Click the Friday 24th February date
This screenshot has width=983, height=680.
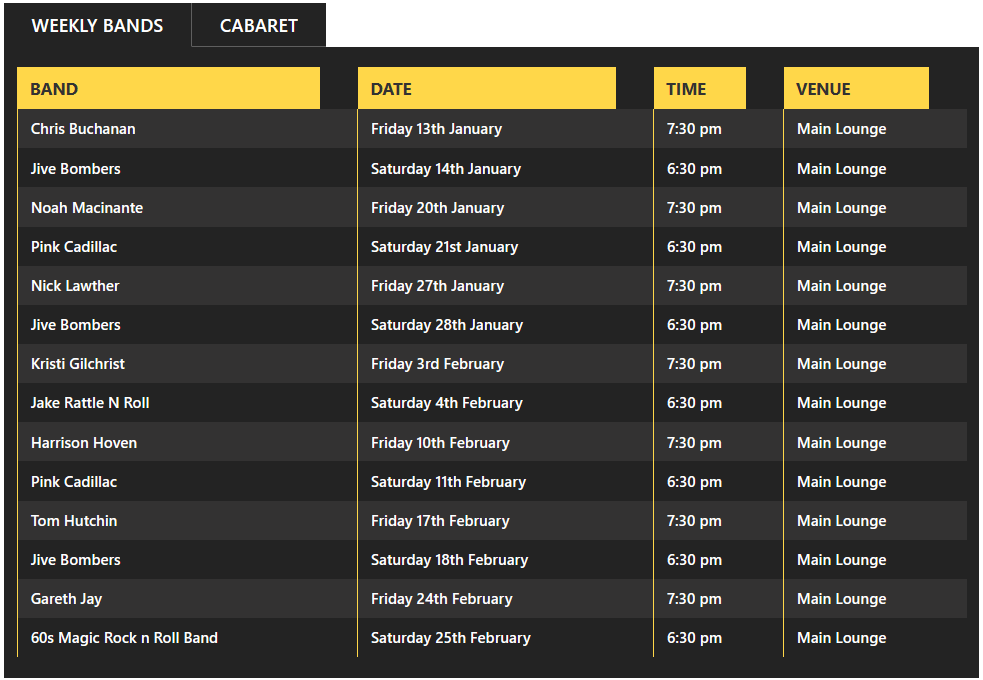tap(441, 599)
